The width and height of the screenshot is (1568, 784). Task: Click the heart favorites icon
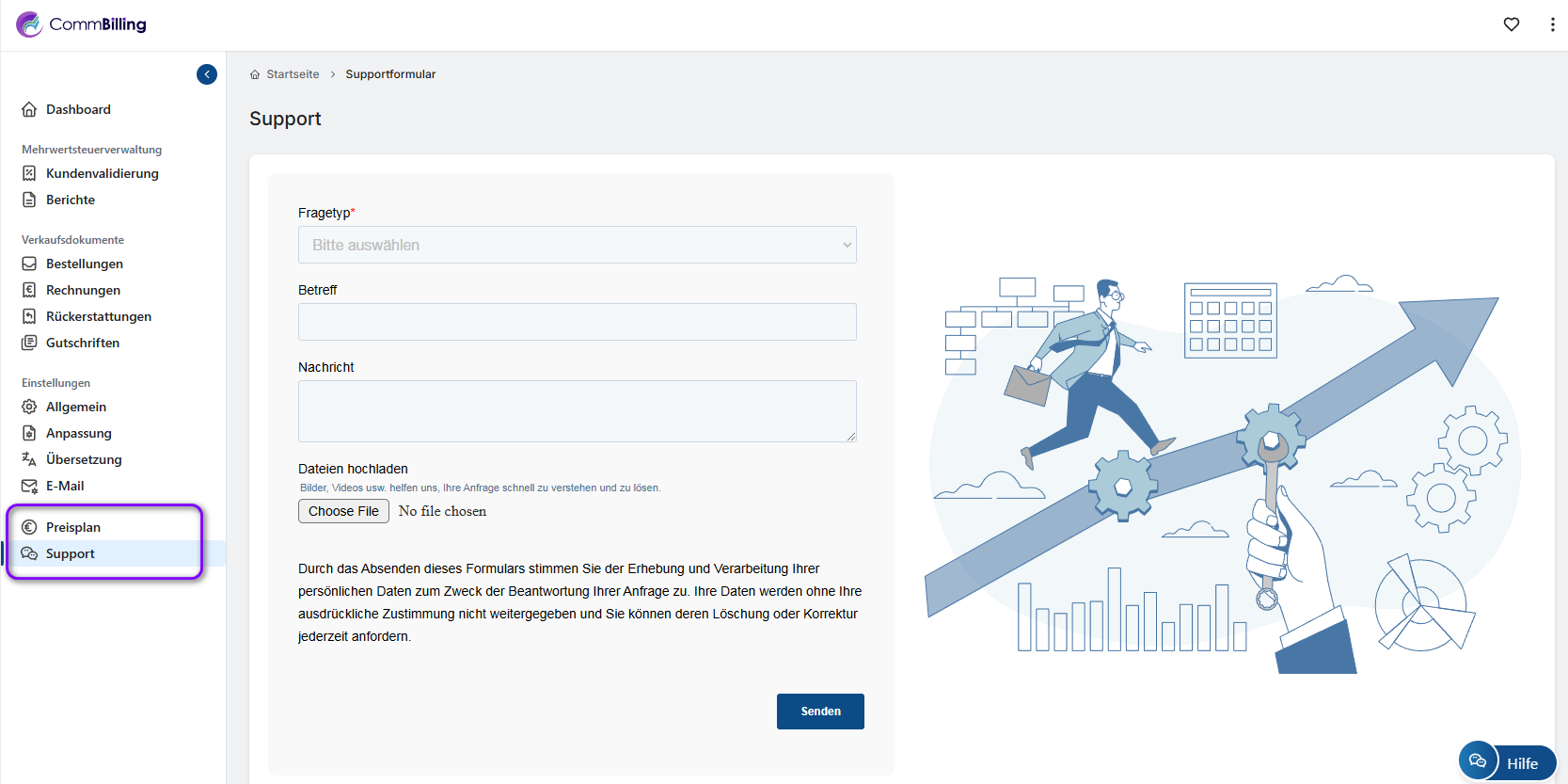(x=1511, y=24)
